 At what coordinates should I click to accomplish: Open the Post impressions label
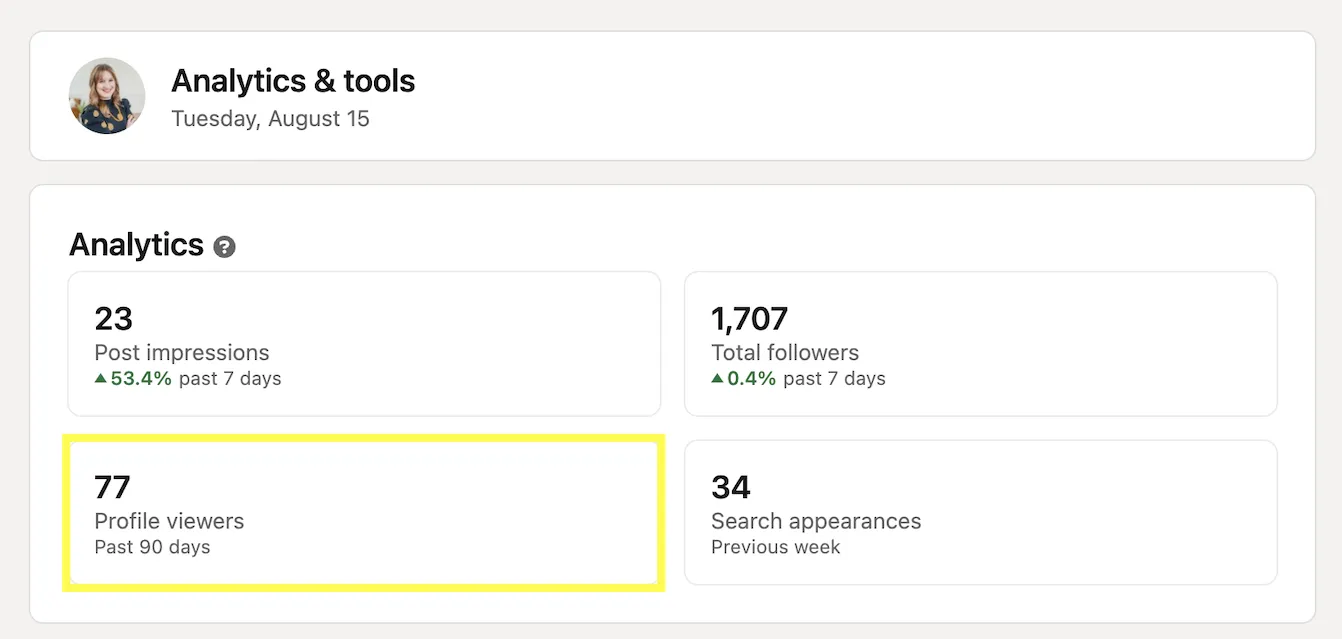pos(182,353)
